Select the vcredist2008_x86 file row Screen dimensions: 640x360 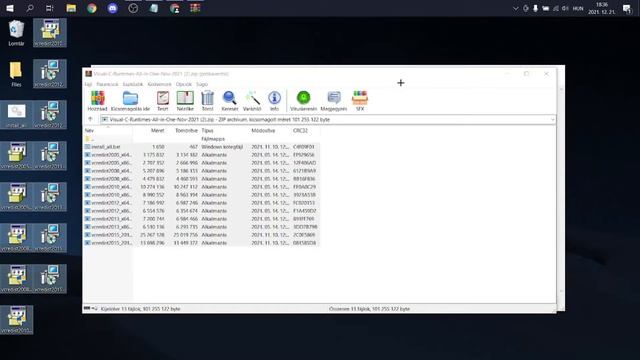pos(202,179)
